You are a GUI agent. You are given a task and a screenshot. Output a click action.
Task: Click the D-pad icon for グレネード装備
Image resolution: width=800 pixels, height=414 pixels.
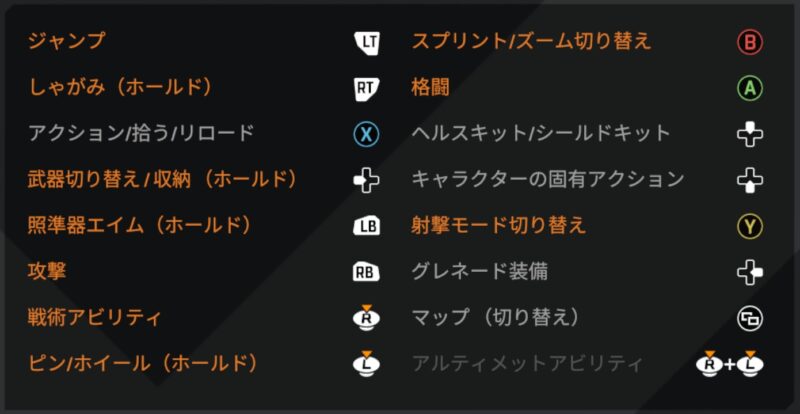pyautogui.click(x=750, y=272)
